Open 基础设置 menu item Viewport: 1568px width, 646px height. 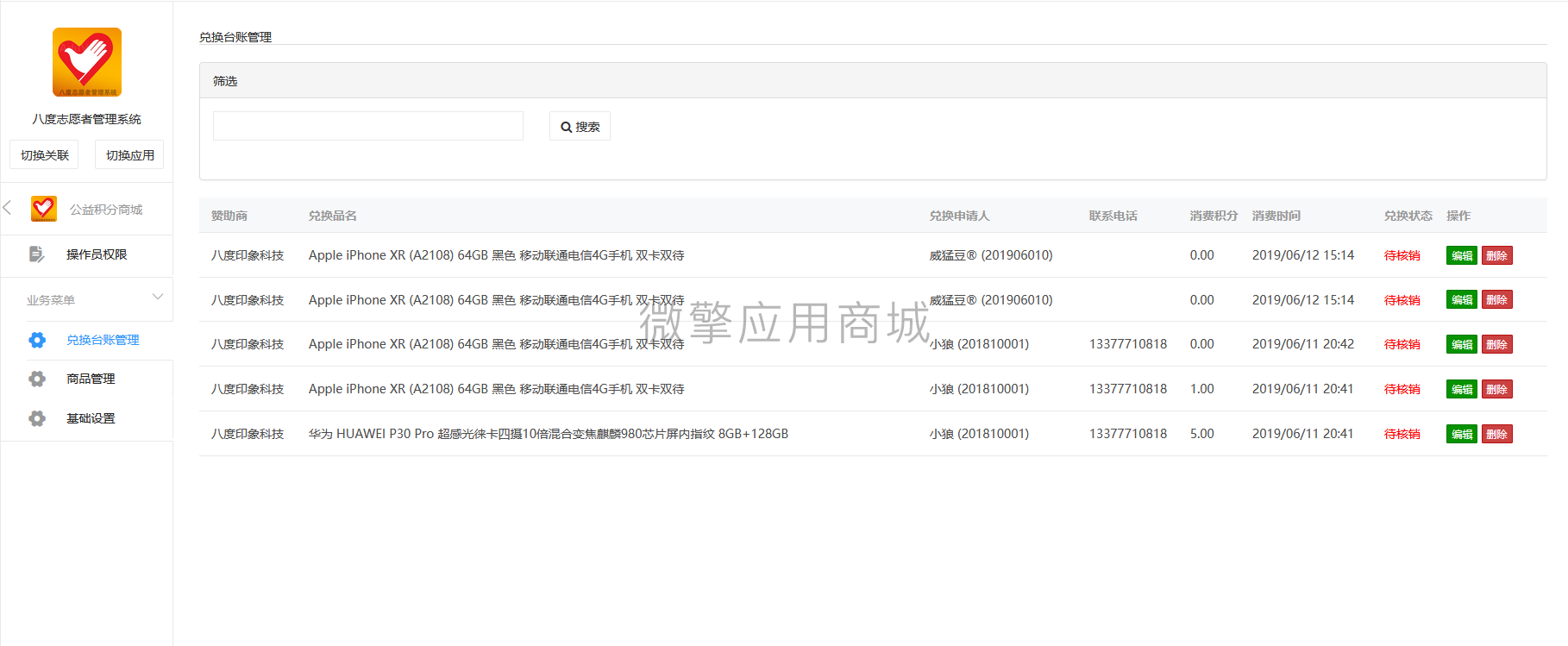click(x=91, y=418)
